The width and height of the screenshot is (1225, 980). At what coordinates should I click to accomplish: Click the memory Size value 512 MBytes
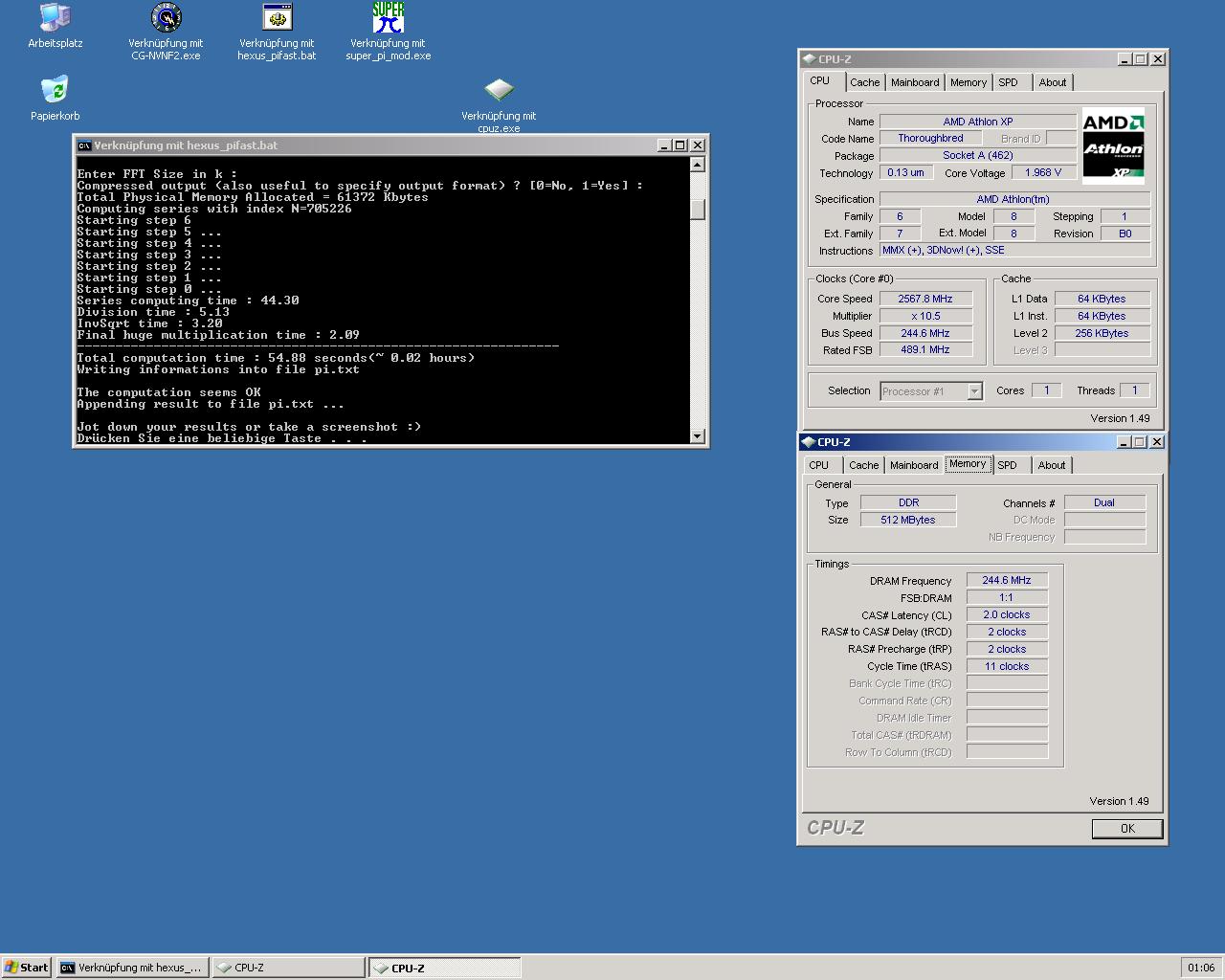coord(908,520)
